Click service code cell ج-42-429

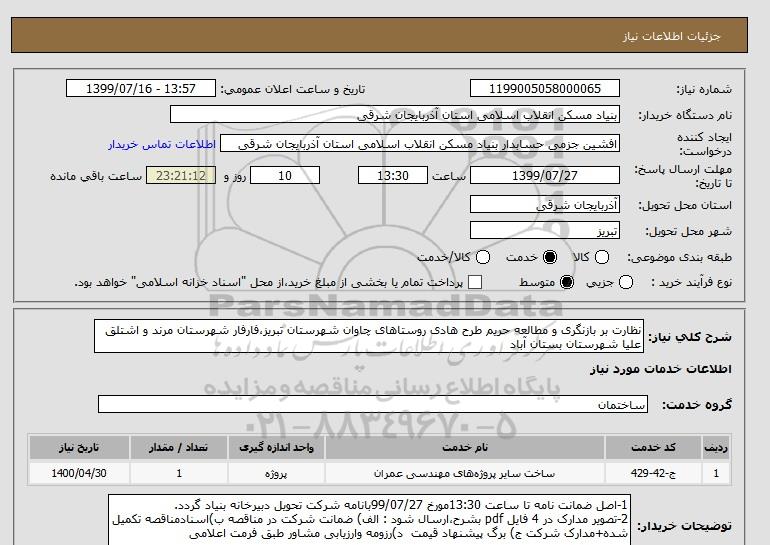653,473
